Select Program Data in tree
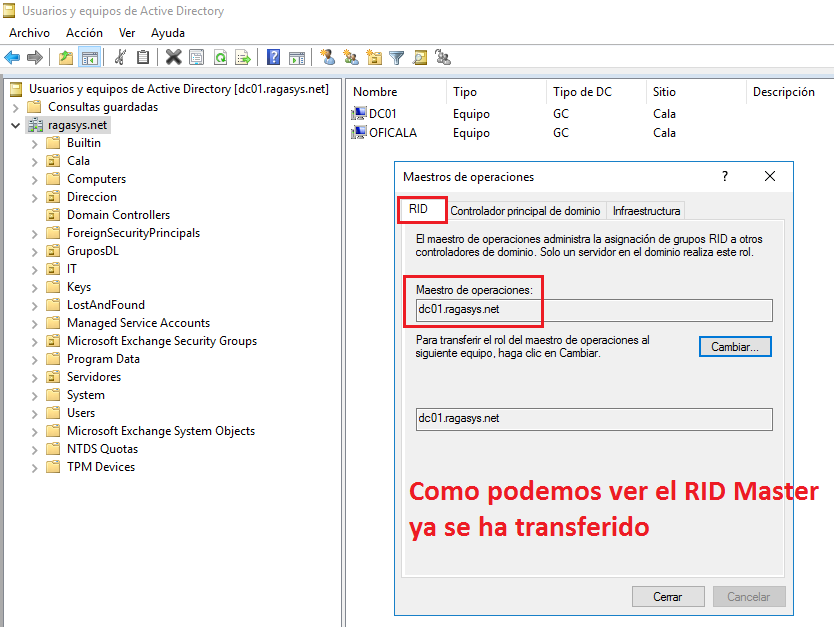834x627 pixels. click(103, 359)
